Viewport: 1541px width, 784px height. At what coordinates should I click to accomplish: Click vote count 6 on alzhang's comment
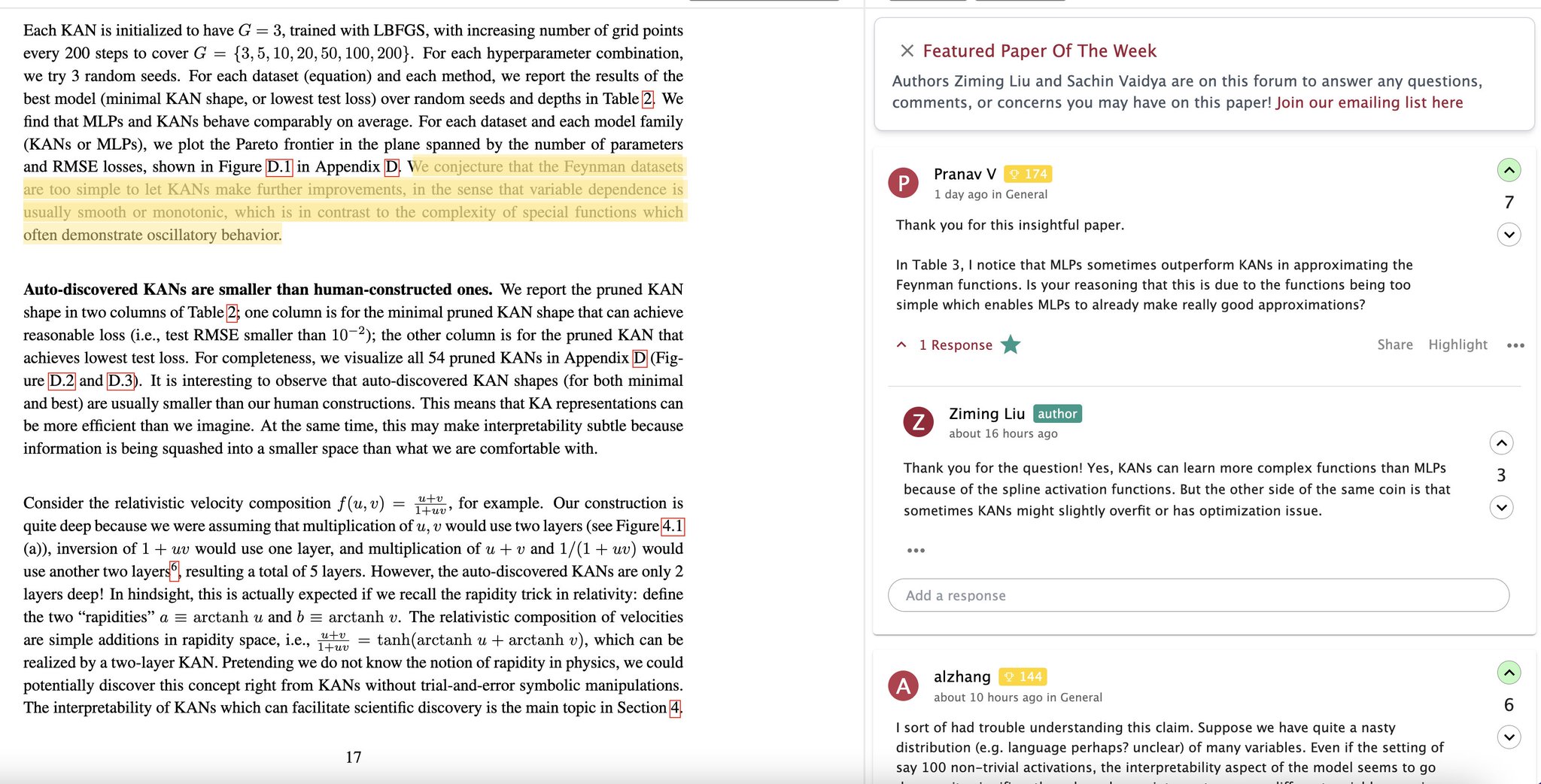pos(1509,705)
